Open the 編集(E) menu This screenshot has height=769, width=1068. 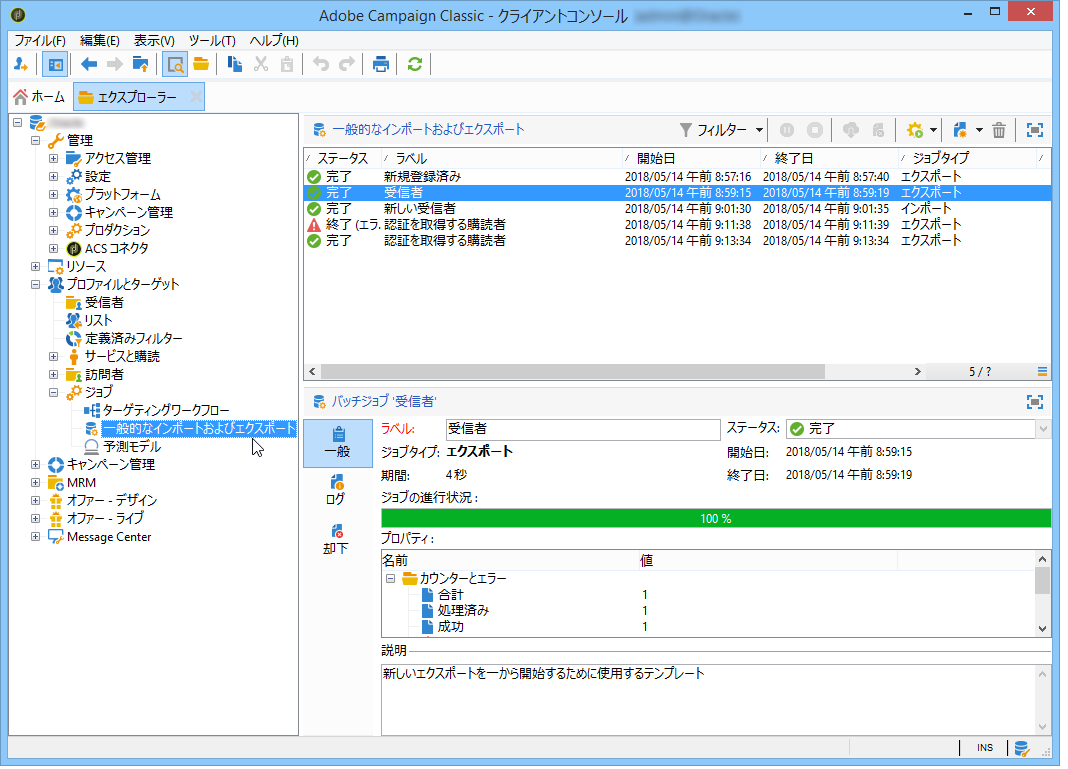(99, 41)
